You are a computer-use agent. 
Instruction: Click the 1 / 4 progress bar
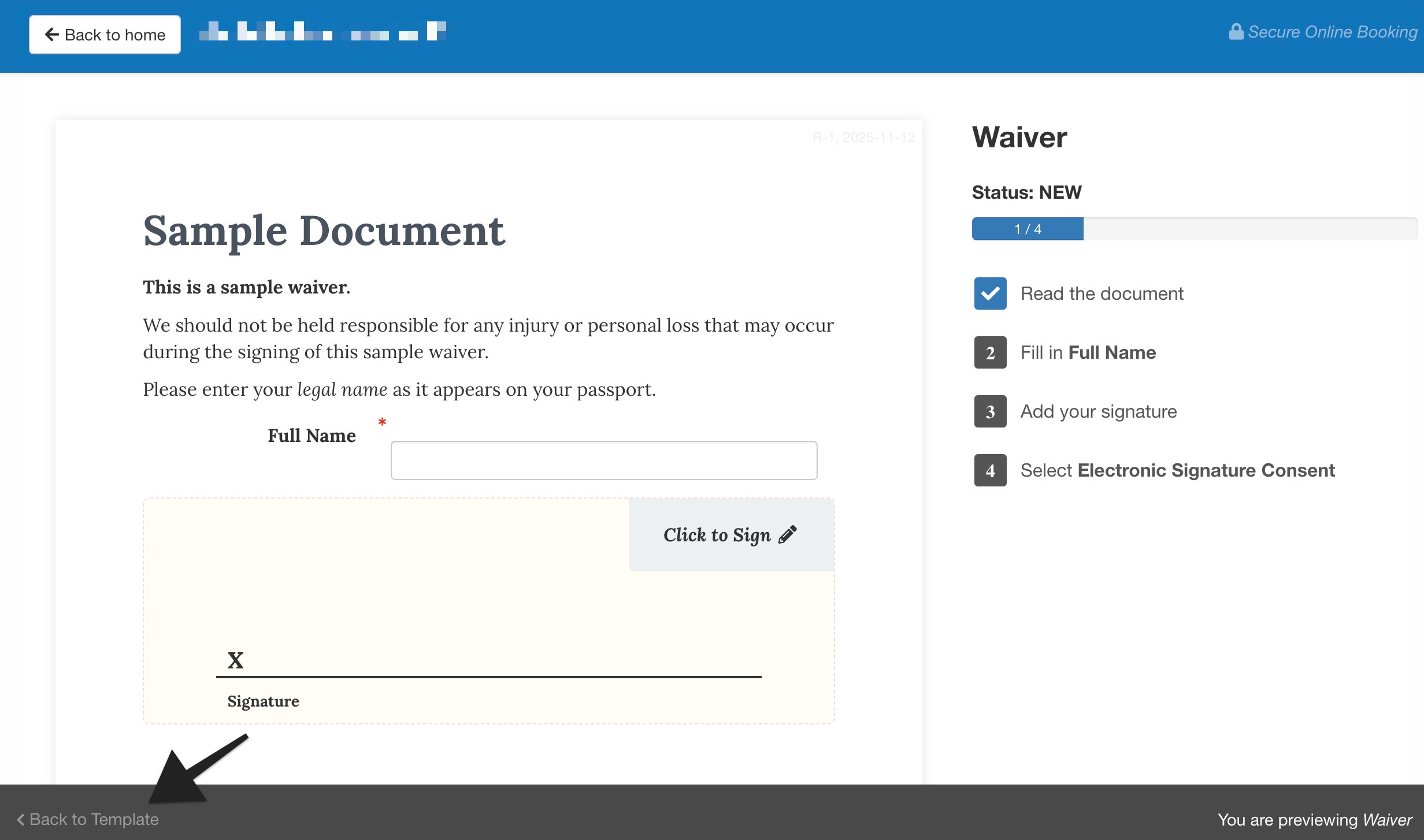click(1195, 229)
